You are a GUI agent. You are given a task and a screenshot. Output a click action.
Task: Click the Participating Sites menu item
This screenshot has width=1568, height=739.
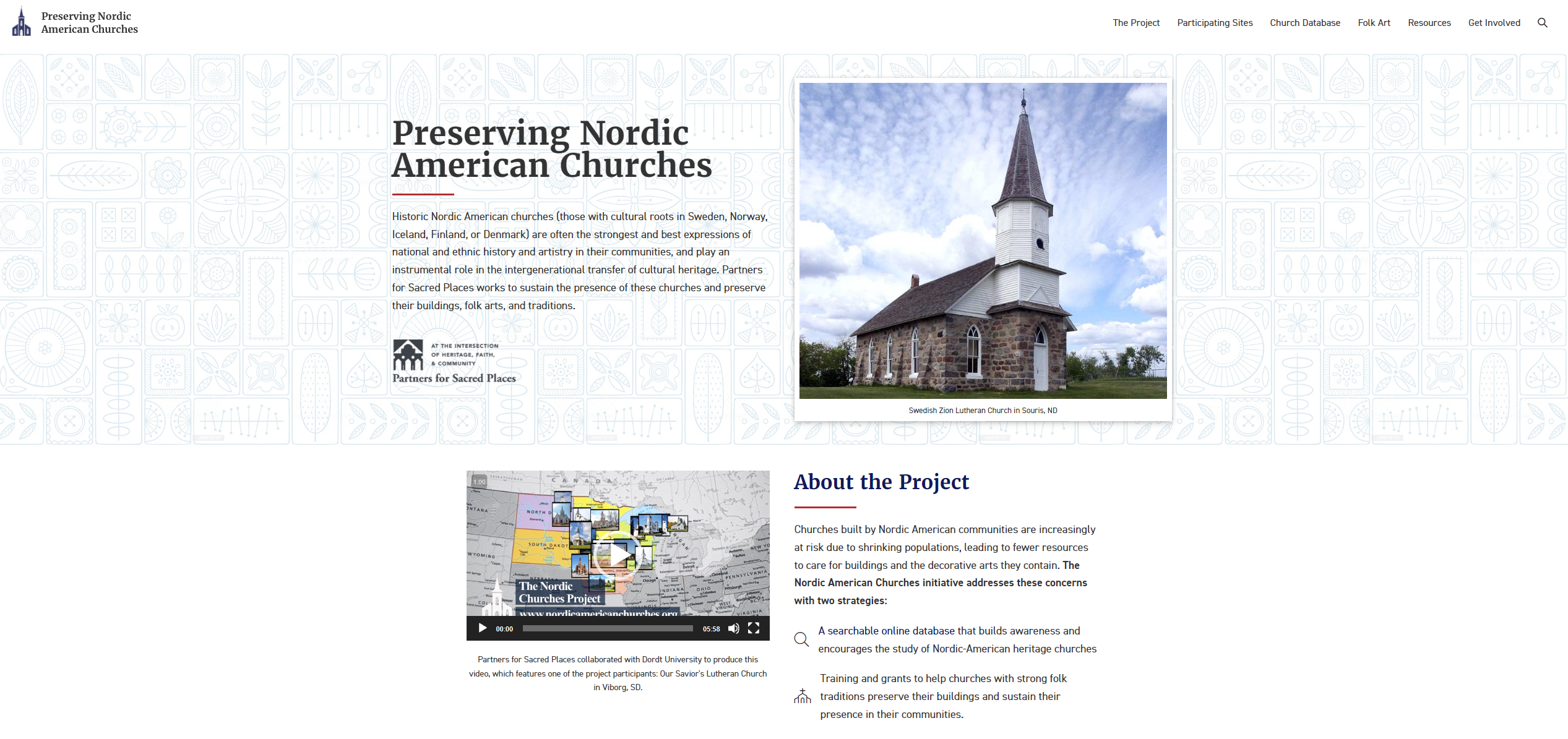pos(1215,22)
